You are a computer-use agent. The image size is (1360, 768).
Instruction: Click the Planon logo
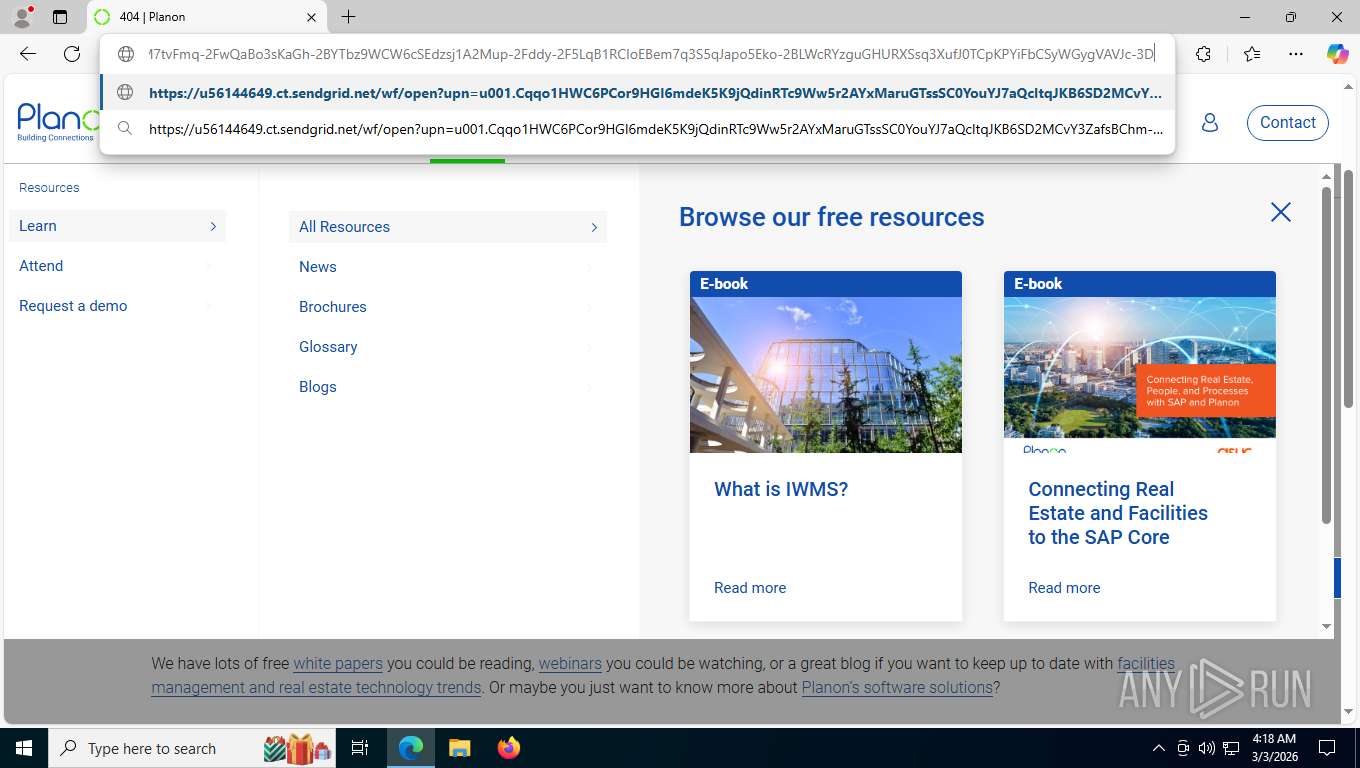[58, 122]
